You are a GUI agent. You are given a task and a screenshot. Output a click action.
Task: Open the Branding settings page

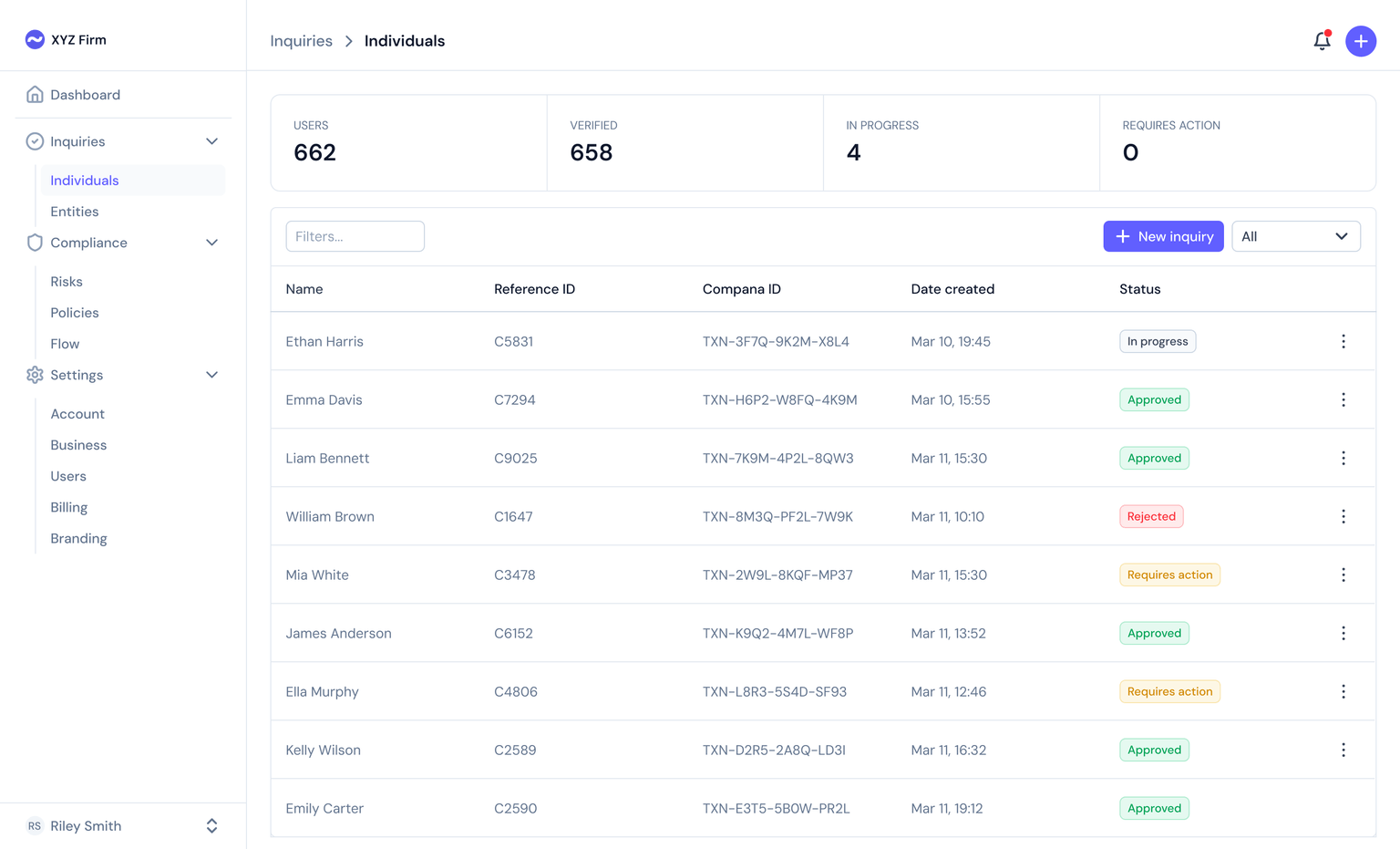[78, 538]
